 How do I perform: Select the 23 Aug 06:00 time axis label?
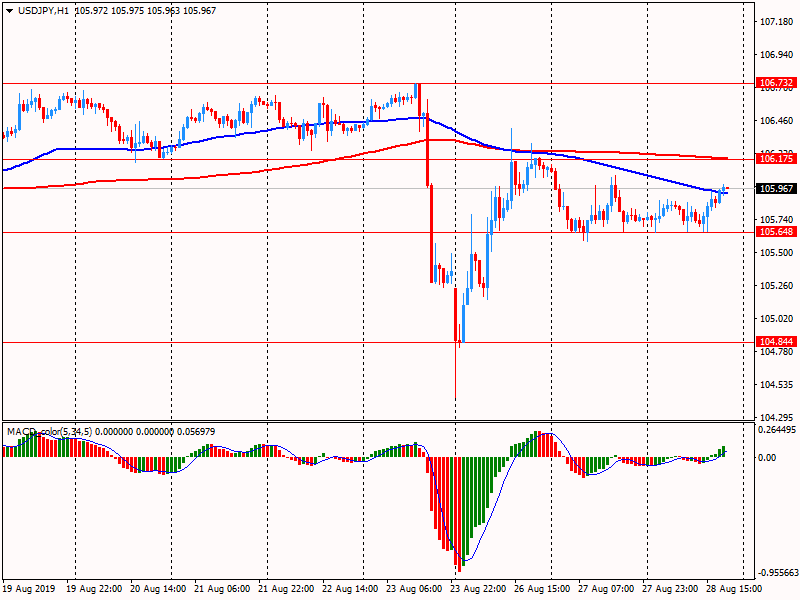[x=414, y=589]
